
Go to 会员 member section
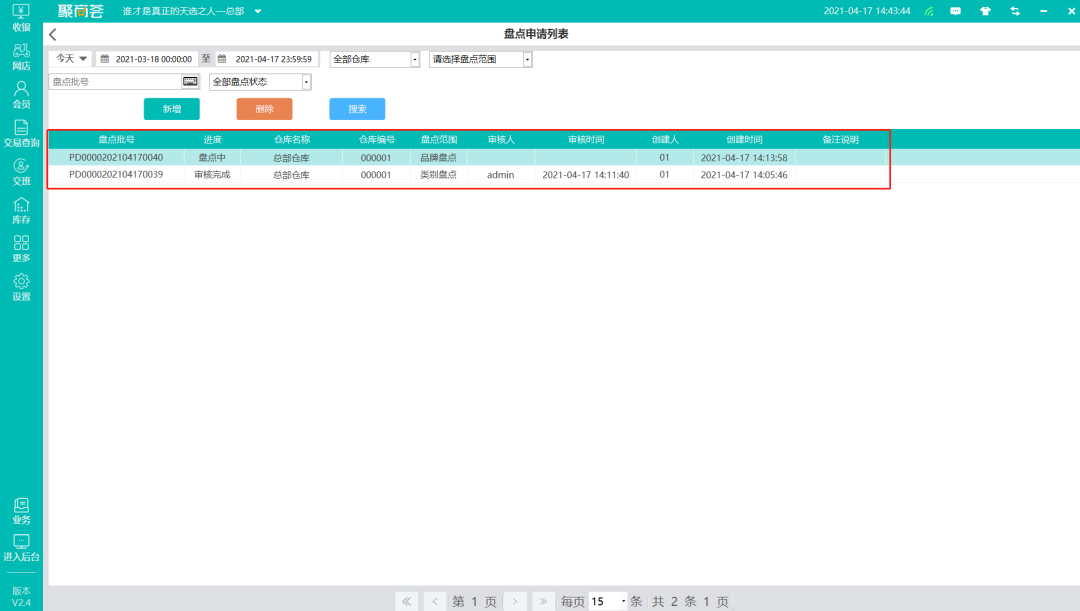point(21,94)
